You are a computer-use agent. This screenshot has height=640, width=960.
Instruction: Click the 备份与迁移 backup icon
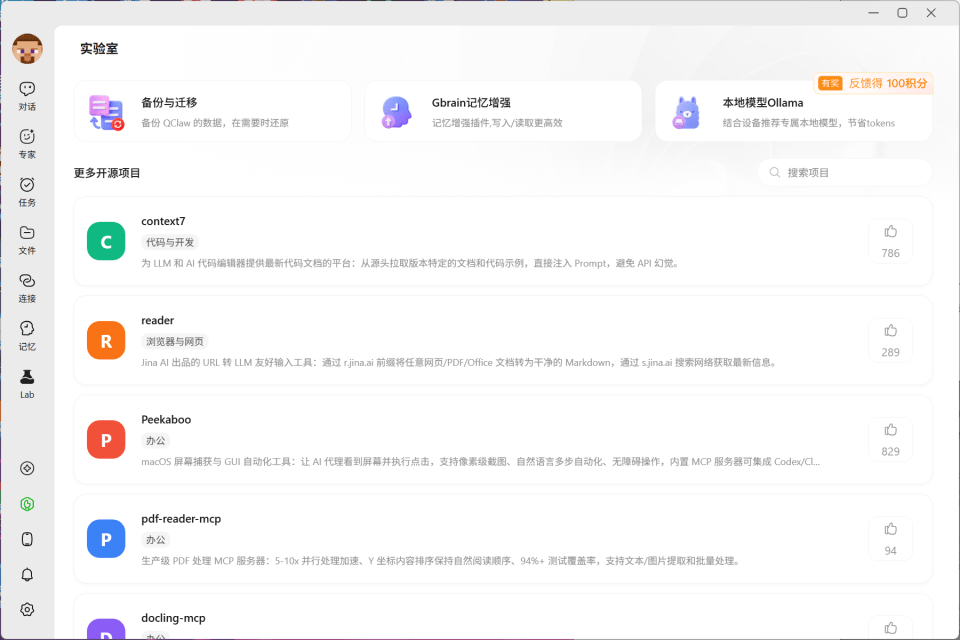click(106, 112)
